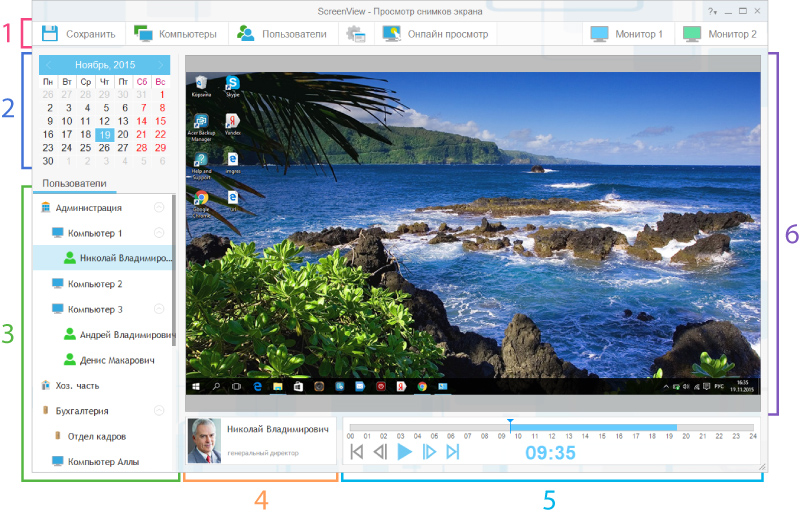Click the users tree vertical scrollbar
The image size is (800, 517).
(x=174, y=270)
